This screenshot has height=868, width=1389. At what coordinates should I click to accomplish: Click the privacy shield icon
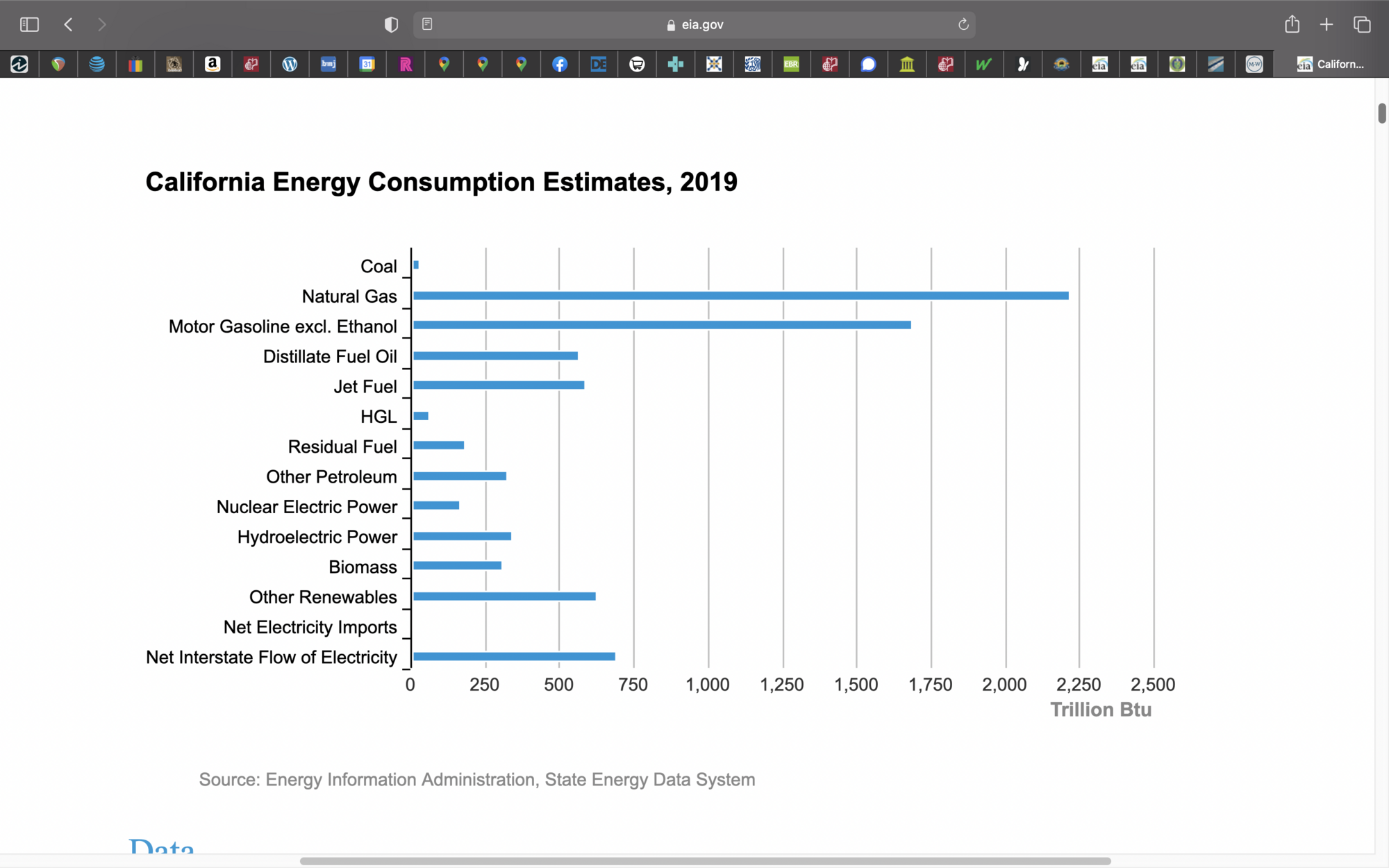391,25
